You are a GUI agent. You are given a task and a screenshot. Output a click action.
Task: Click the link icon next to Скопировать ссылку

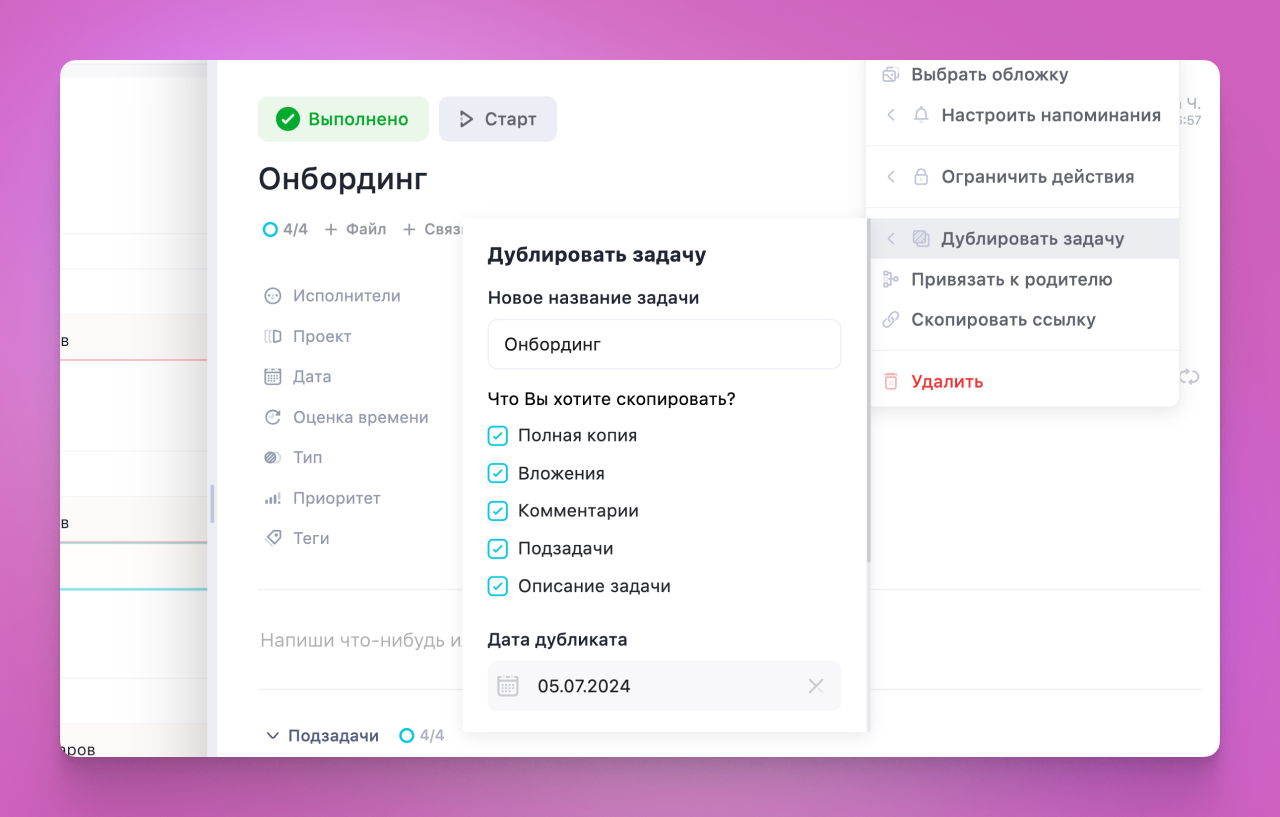(890, 320)
